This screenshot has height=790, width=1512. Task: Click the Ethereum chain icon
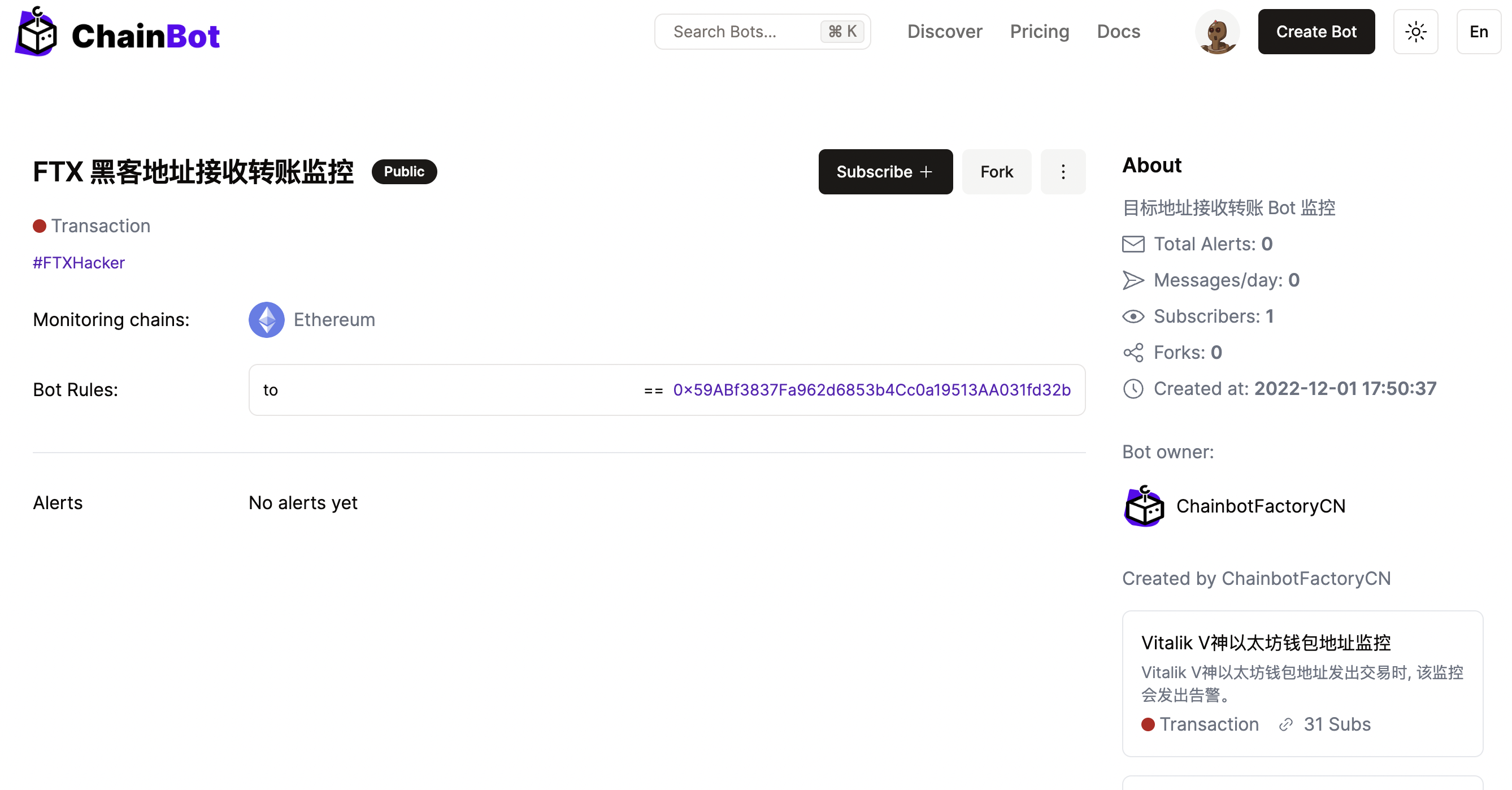point(267,320)
